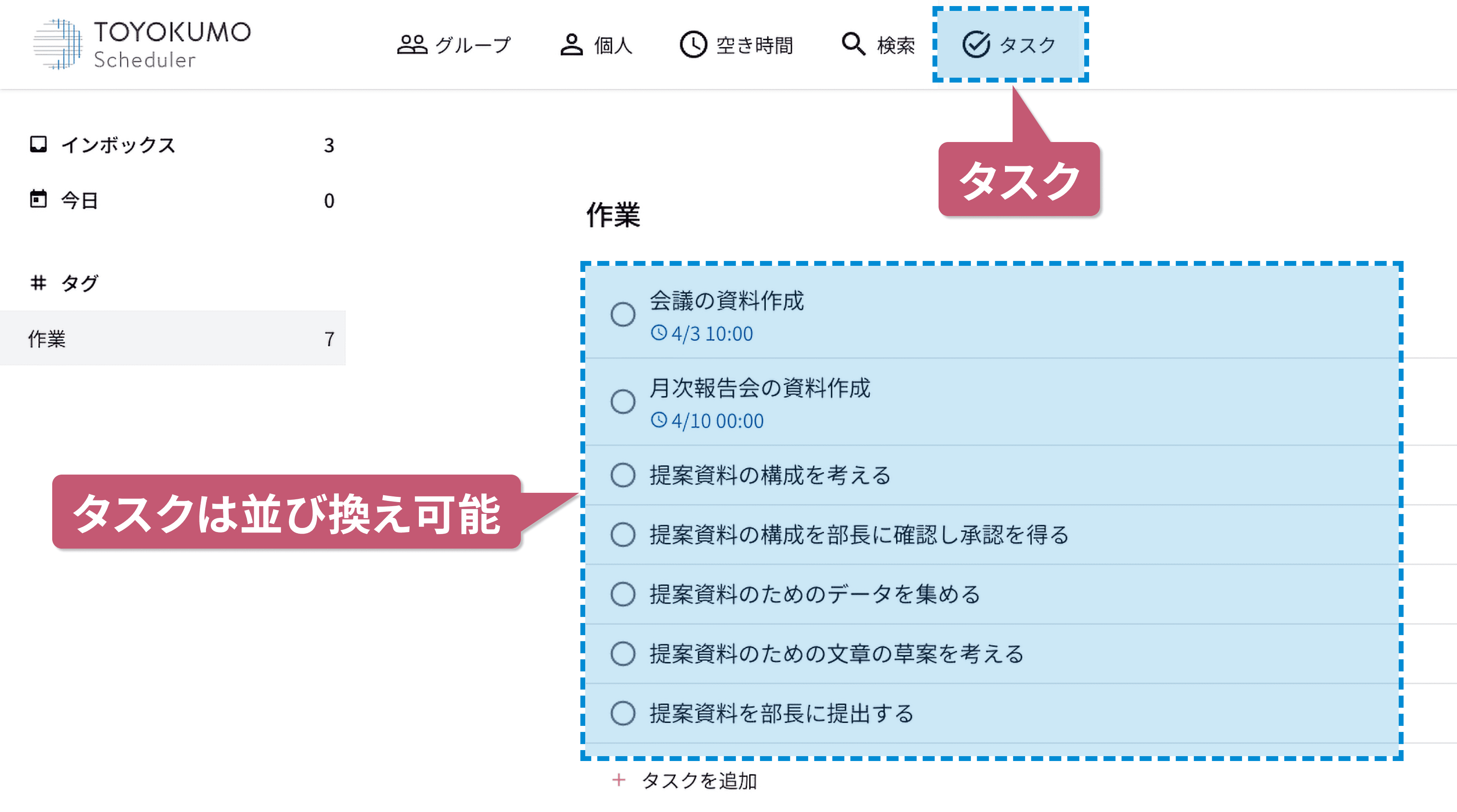This screenshot has height=812, width=1457.
Task: Click the # タグ section header
Action: pyautogui.click(x=64, y=283)
